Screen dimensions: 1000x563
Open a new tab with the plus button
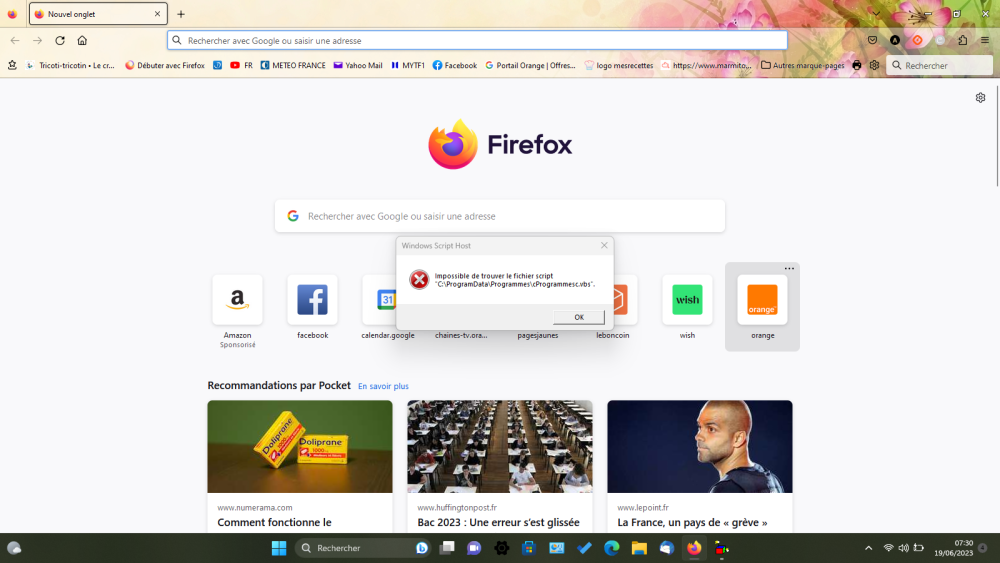[181, 14]
